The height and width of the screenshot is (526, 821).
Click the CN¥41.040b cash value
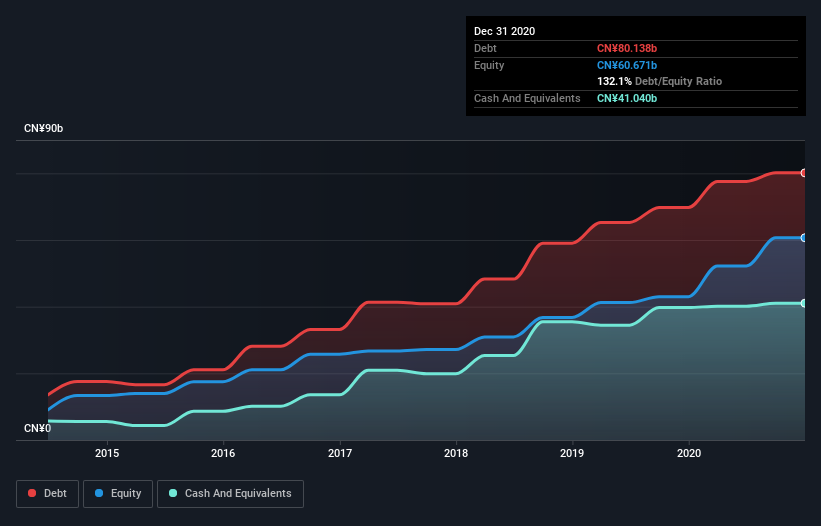tap(627, 98)
